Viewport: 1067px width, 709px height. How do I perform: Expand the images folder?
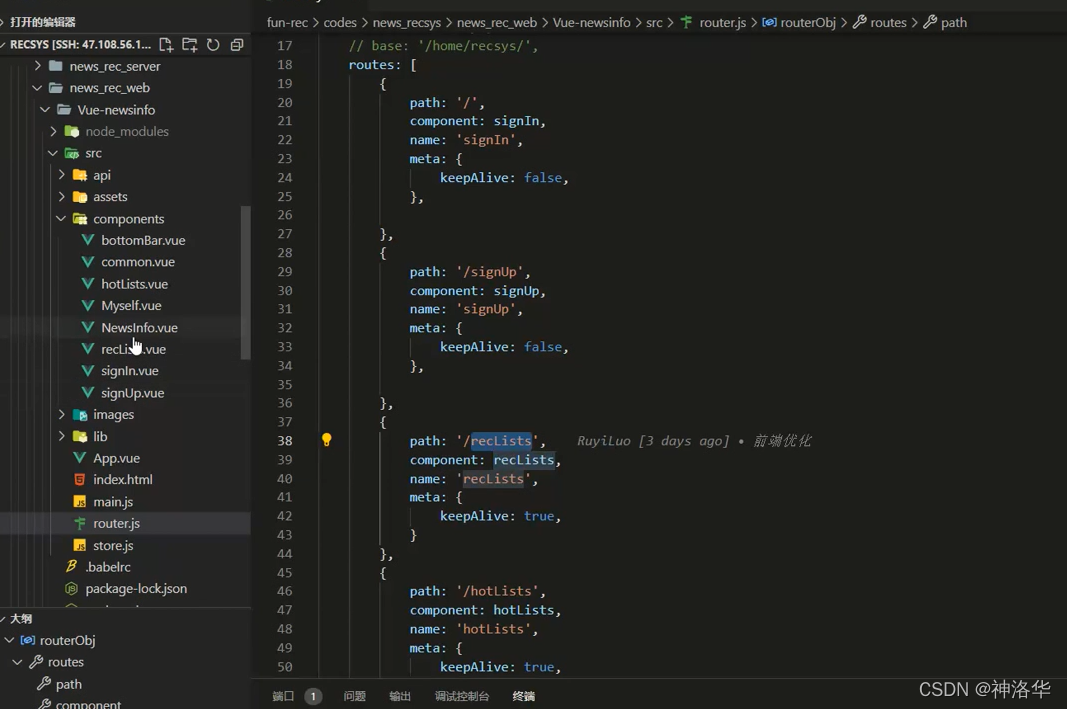point(62,414)
